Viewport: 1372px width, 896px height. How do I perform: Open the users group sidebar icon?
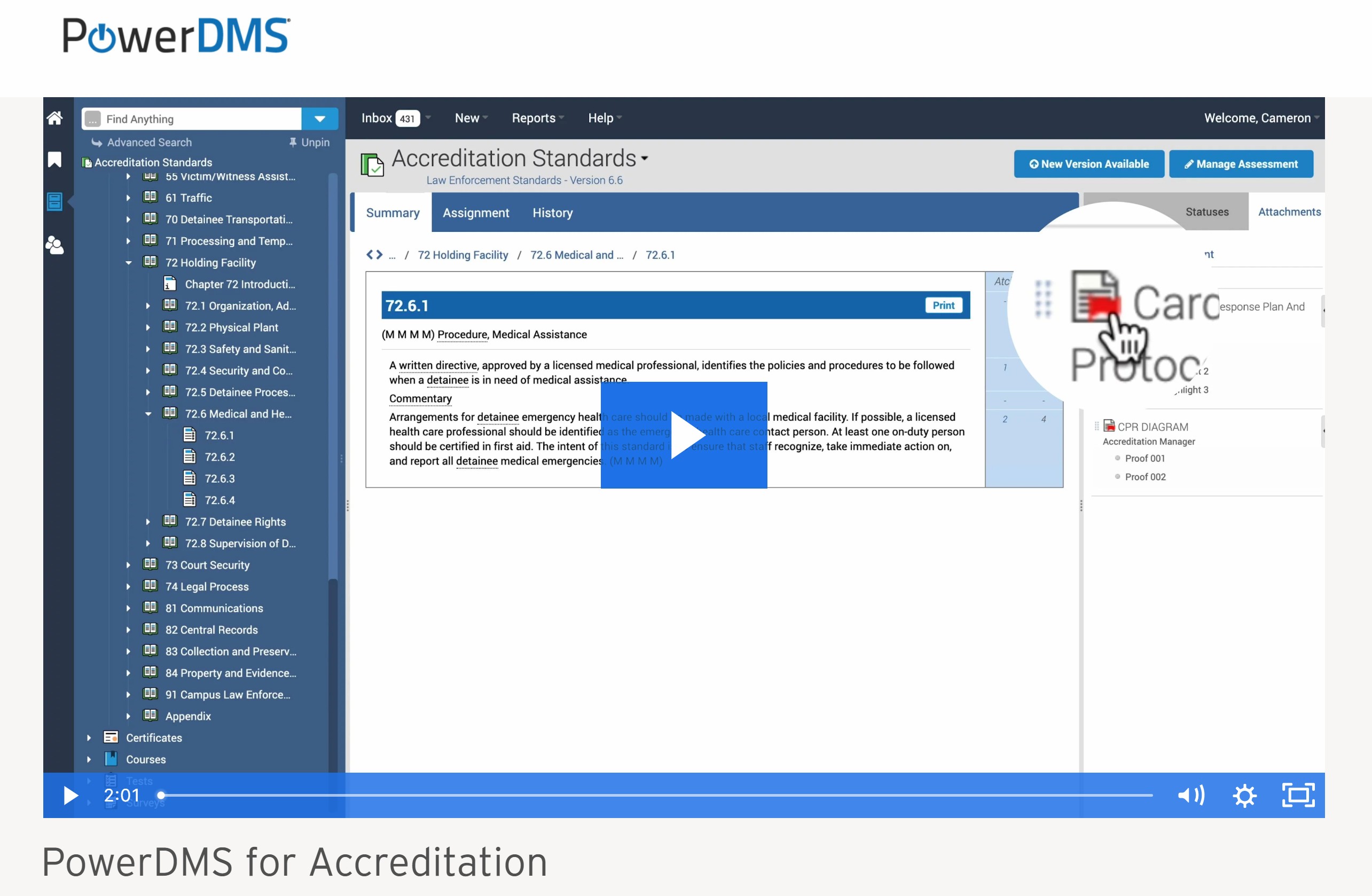tap(55, 246)
